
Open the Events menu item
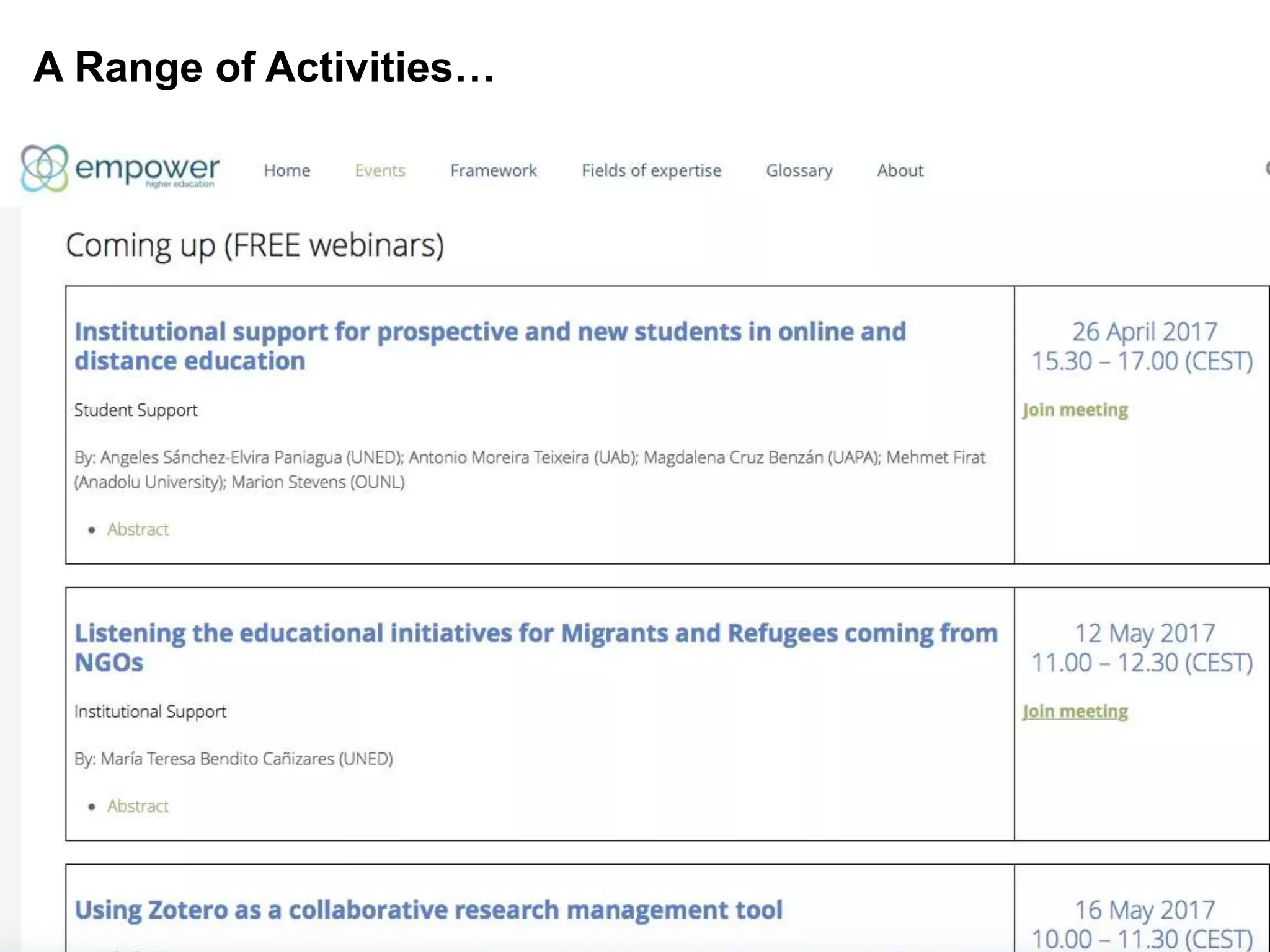pos(380,170)
